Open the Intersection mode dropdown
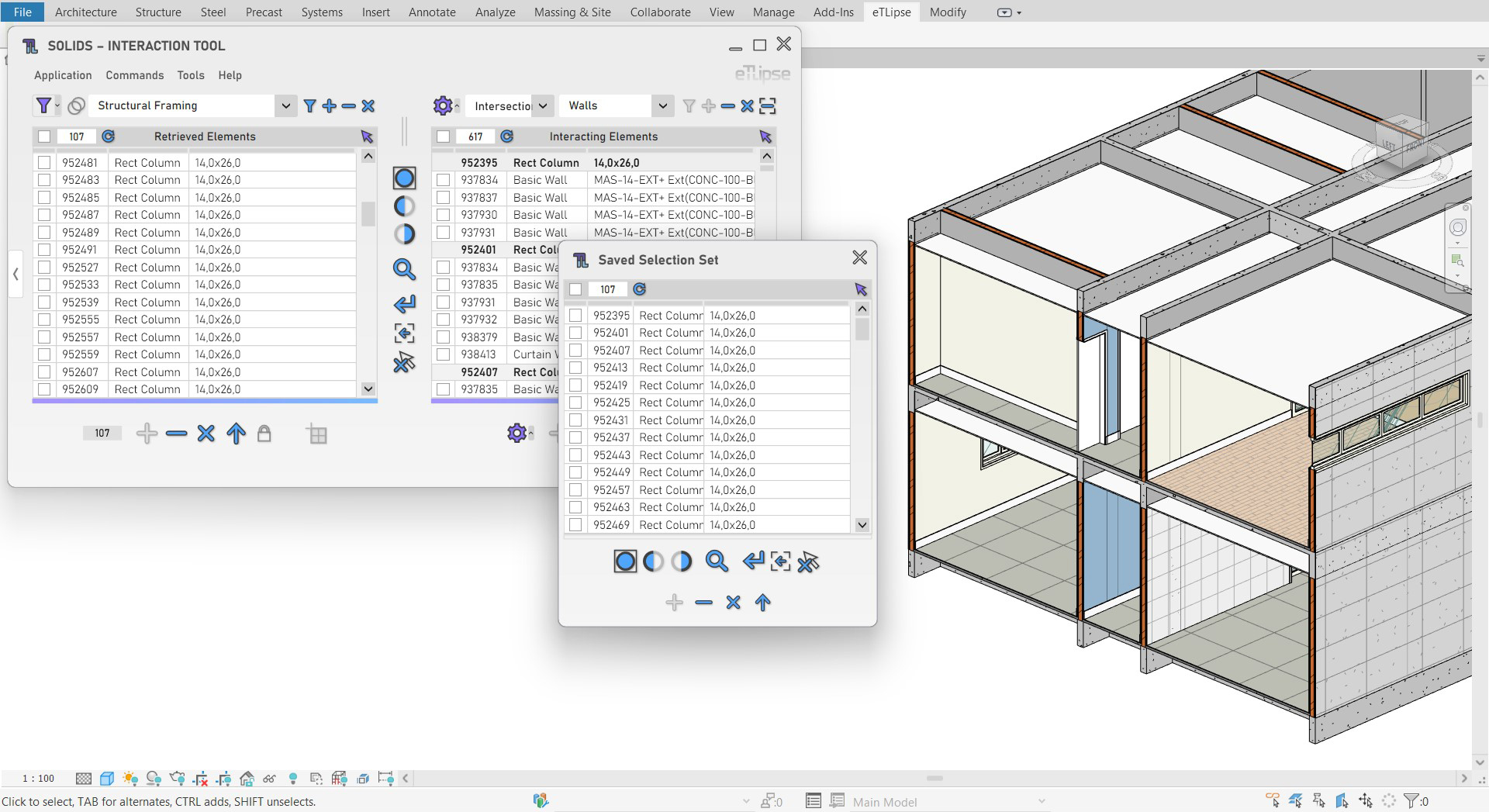The image size is (1489, 812). click(x=542, y=105)
